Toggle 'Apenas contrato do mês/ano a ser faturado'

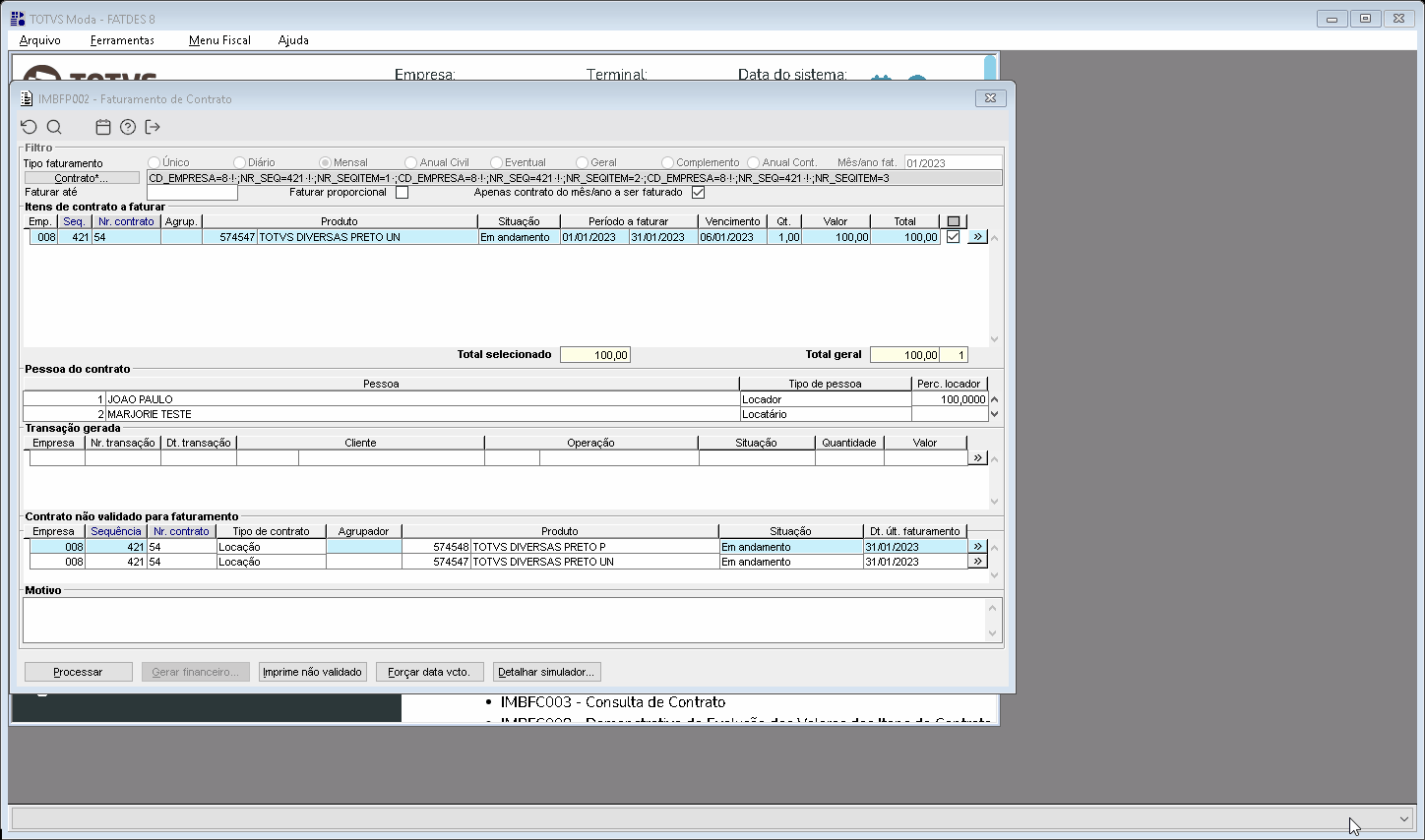[x=698, y=193]
